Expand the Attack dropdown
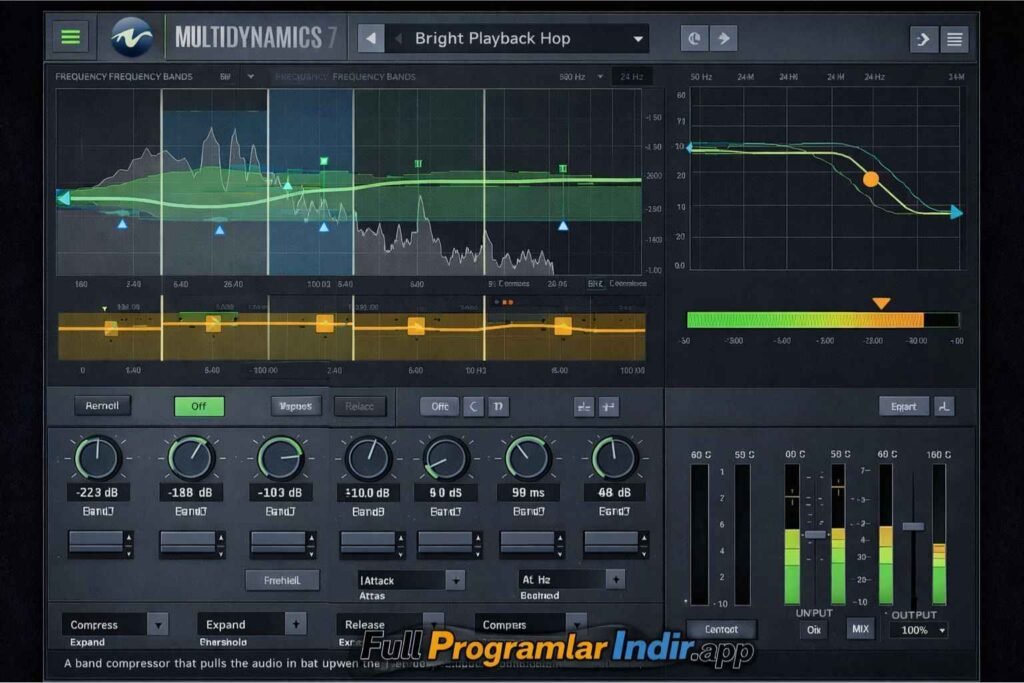The height and width of the screenshot is (683, 1024). tap(455, 580)
